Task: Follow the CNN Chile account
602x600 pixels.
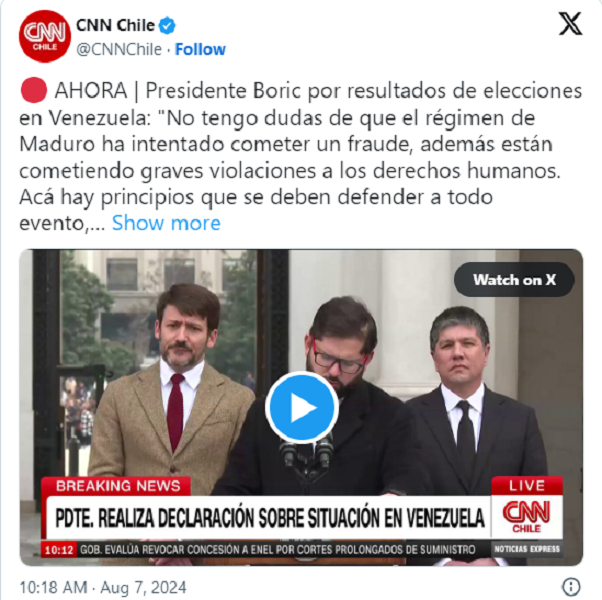Action: (200, 49)
